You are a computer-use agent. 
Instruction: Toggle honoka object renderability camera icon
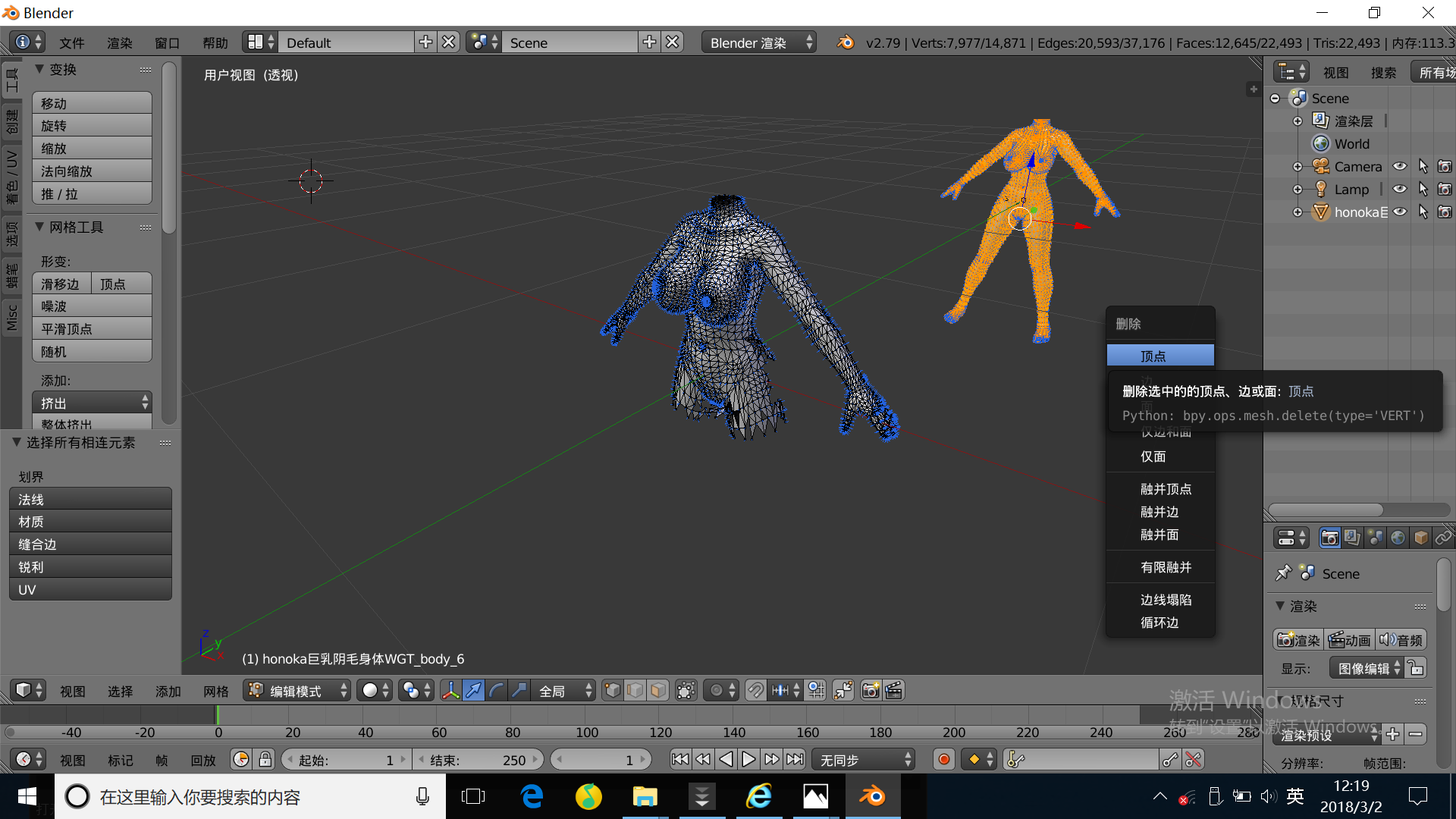pos(1445,212)
